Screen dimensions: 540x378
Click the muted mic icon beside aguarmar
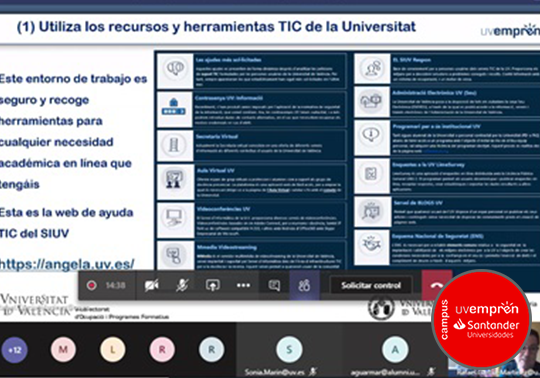pyautogui.click(x=431, y=371)
